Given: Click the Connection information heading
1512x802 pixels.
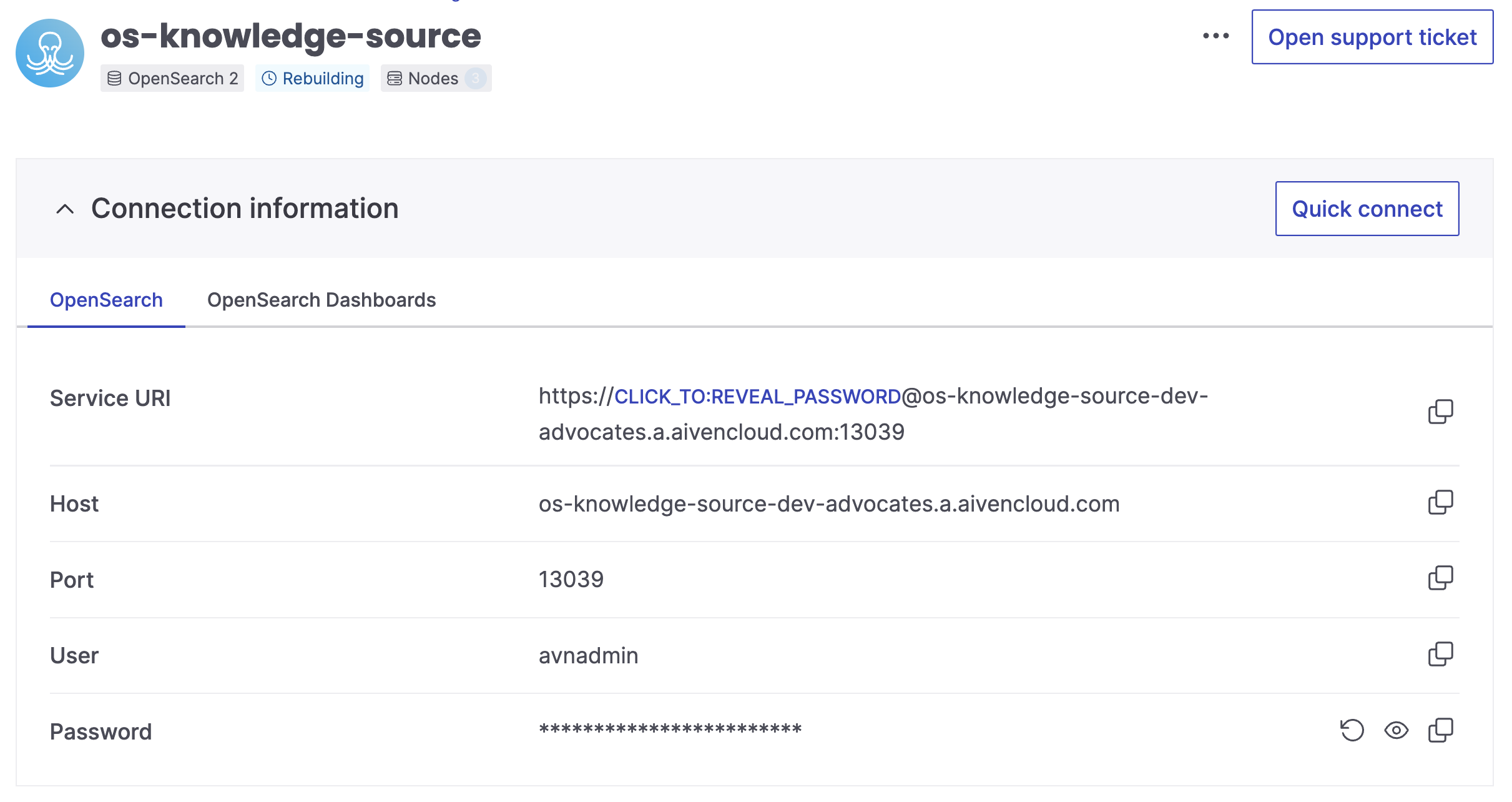Looking at the screenshot, I should [245, 209].
